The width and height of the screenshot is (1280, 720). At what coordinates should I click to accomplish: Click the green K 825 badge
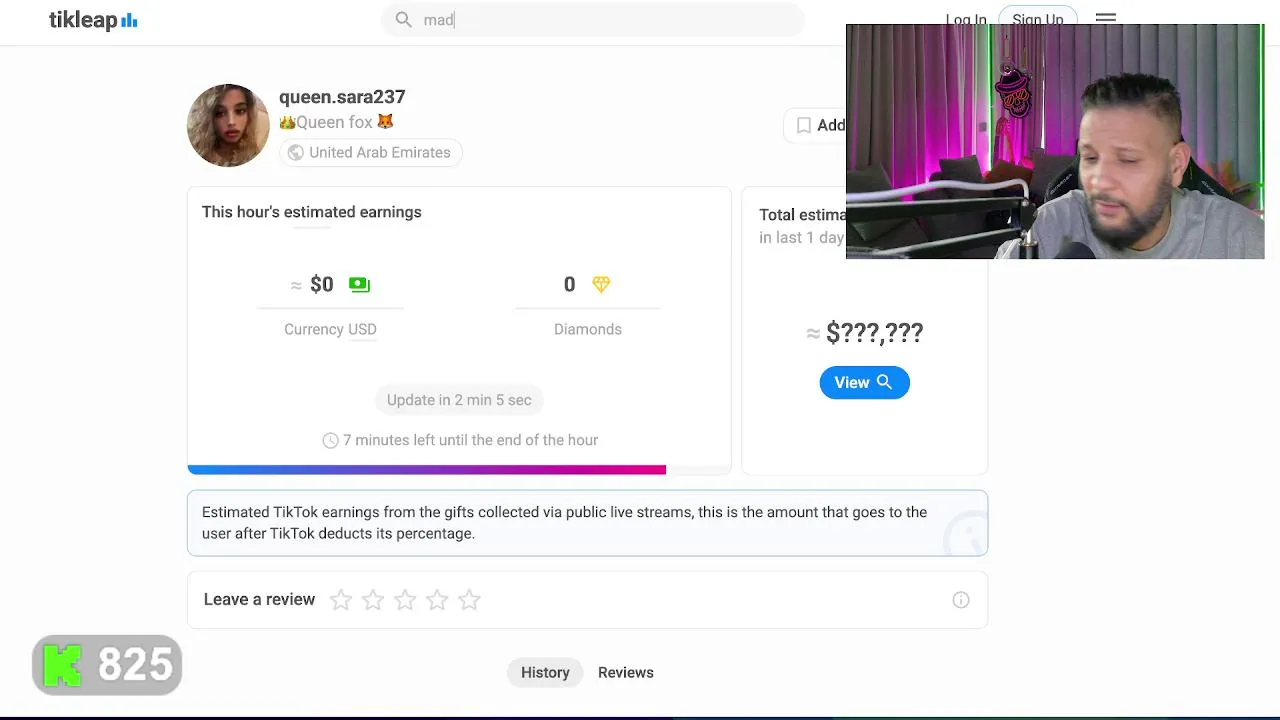107,665
